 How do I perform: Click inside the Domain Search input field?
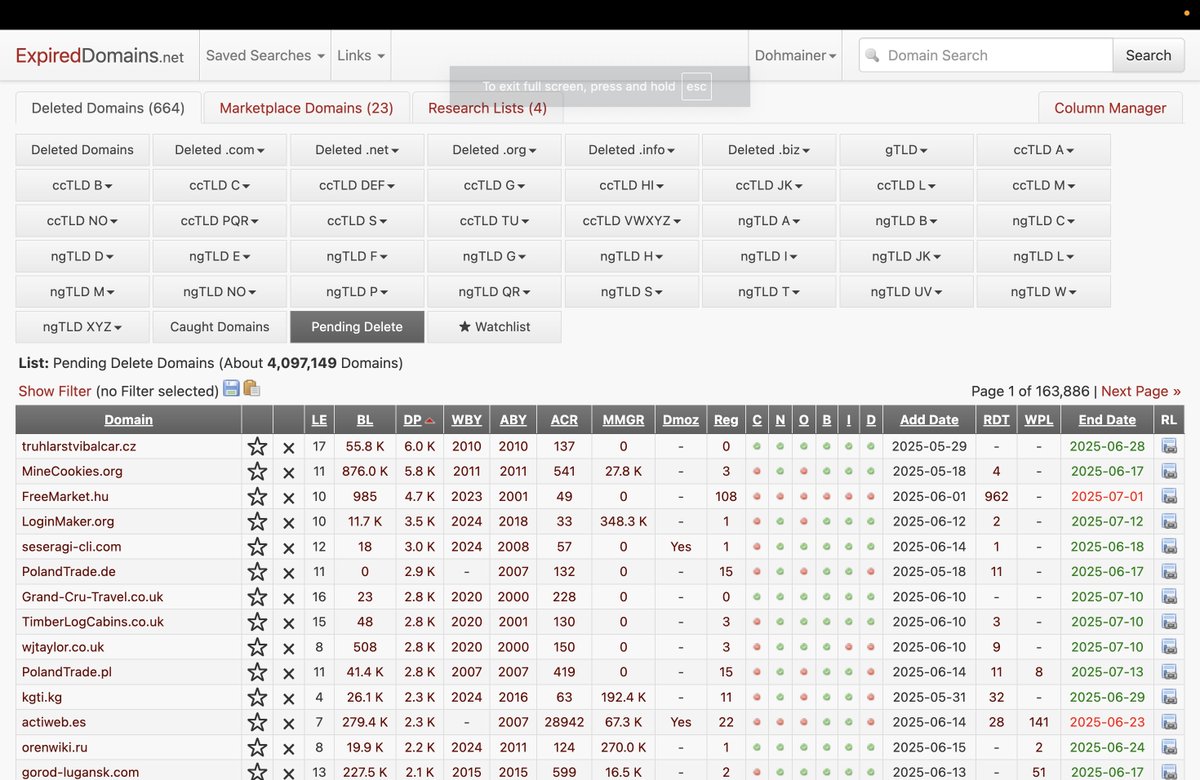tap(990, 55)
